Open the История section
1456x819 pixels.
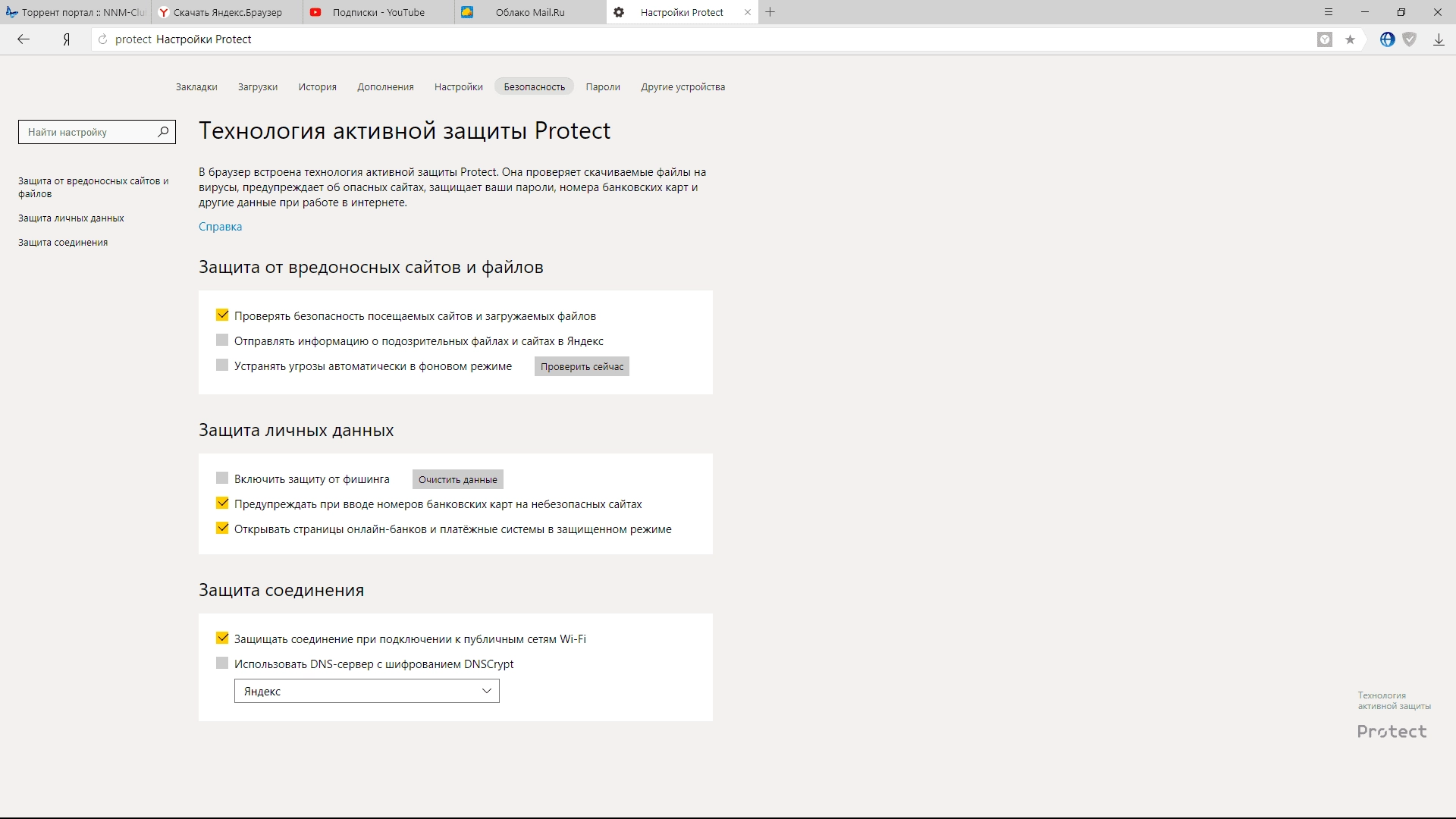tap(317, 87)
